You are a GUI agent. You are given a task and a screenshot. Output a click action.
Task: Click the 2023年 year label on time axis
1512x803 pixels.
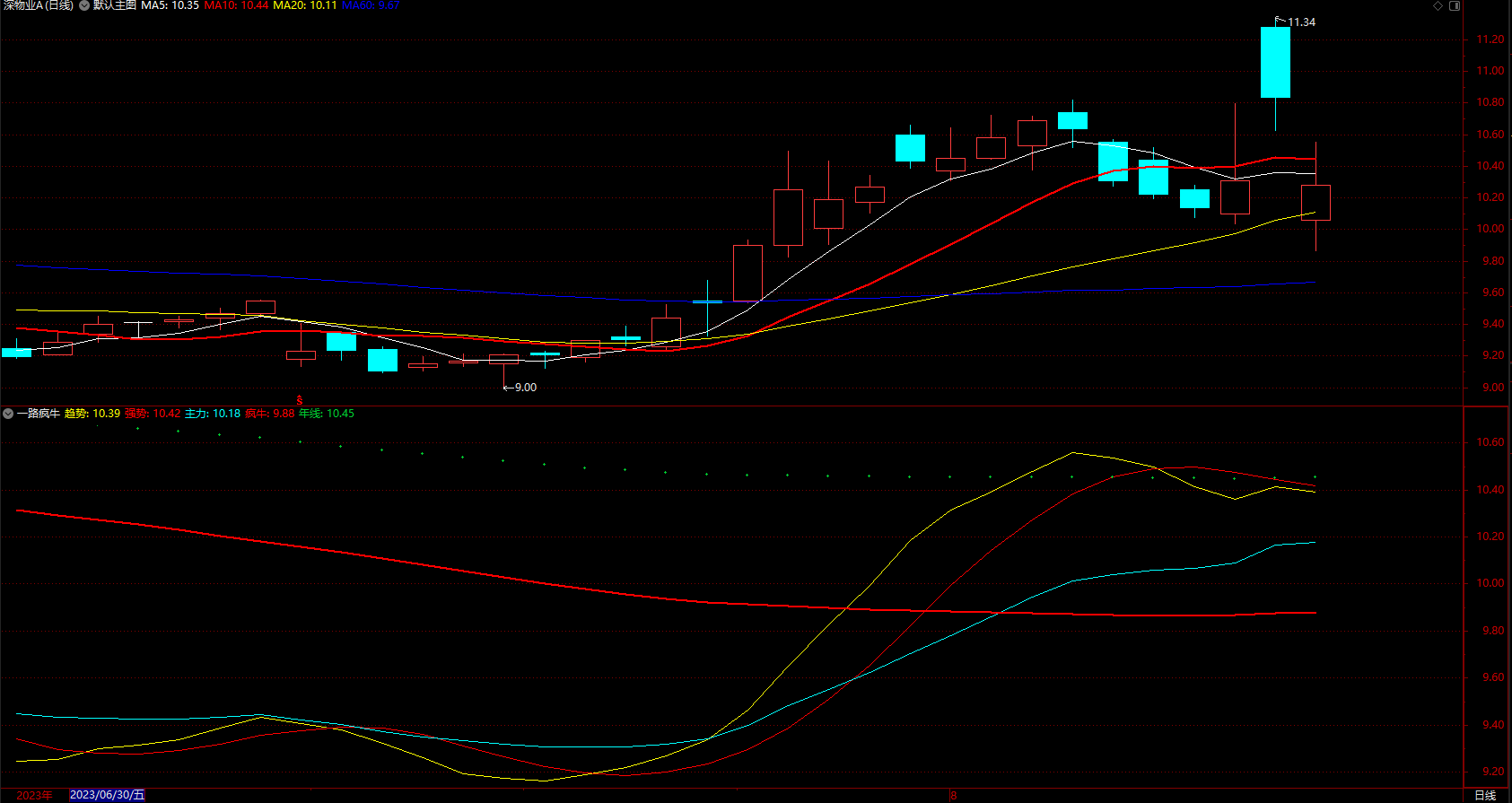[34, 796]
